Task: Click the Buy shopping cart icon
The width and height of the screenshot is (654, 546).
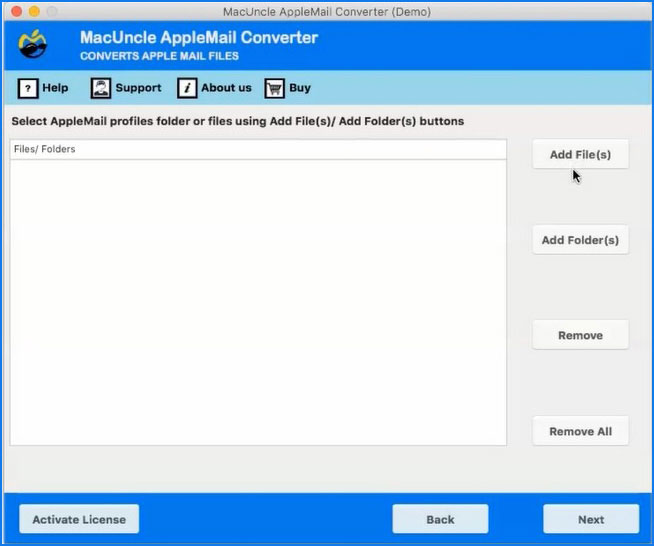Action: tap(274, 88)
